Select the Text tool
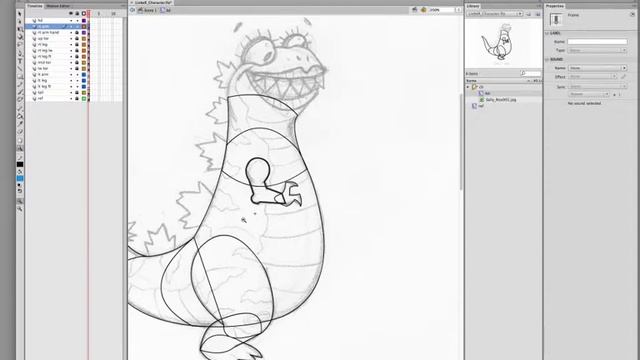This screenshot has width=640, height=360. tap(20, 61)
